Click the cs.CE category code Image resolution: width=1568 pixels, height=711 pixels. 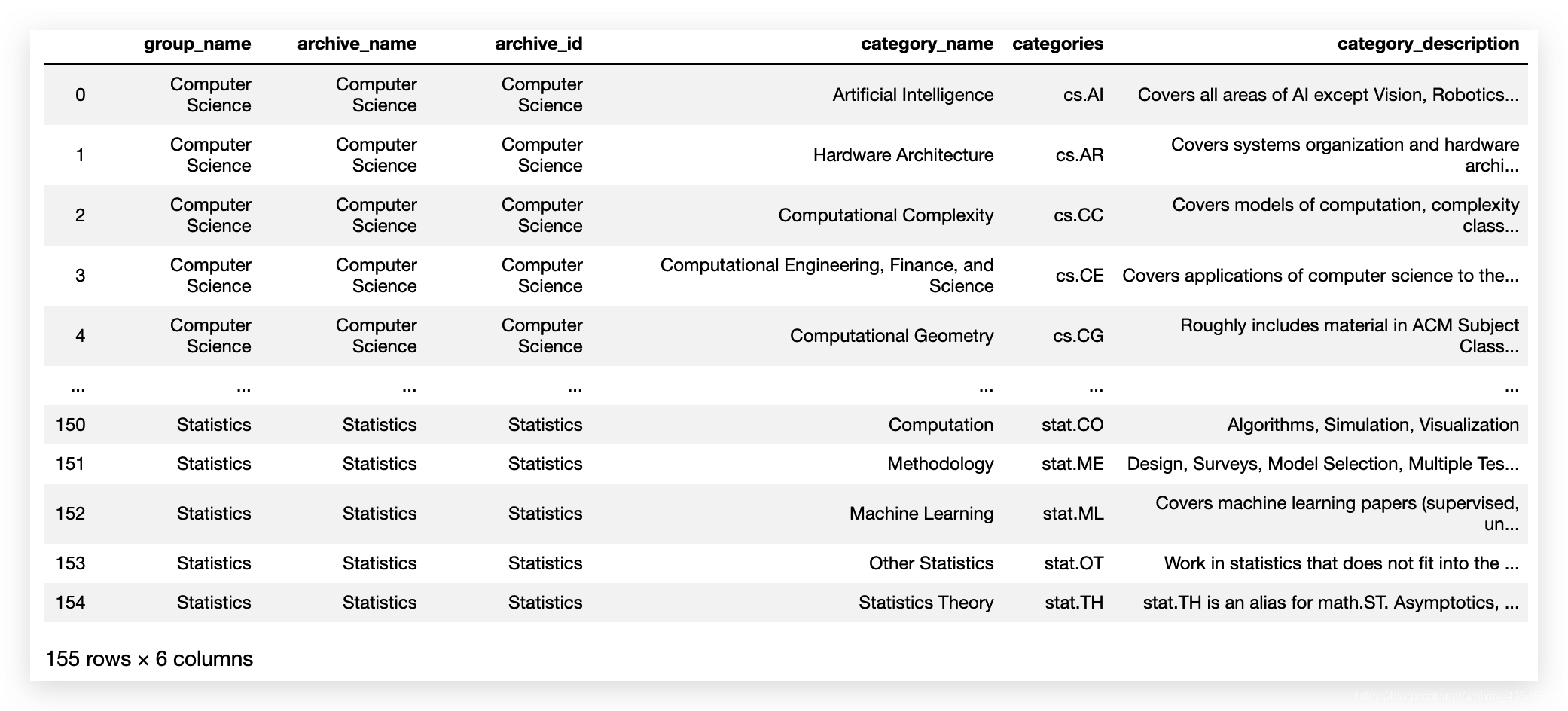coord(1080,276)
